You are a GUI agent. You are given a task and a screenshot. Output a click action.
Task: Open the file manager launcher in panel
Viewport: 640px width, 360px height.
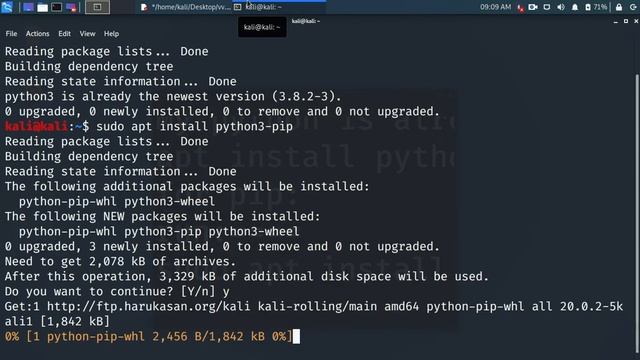click(42, 7)
